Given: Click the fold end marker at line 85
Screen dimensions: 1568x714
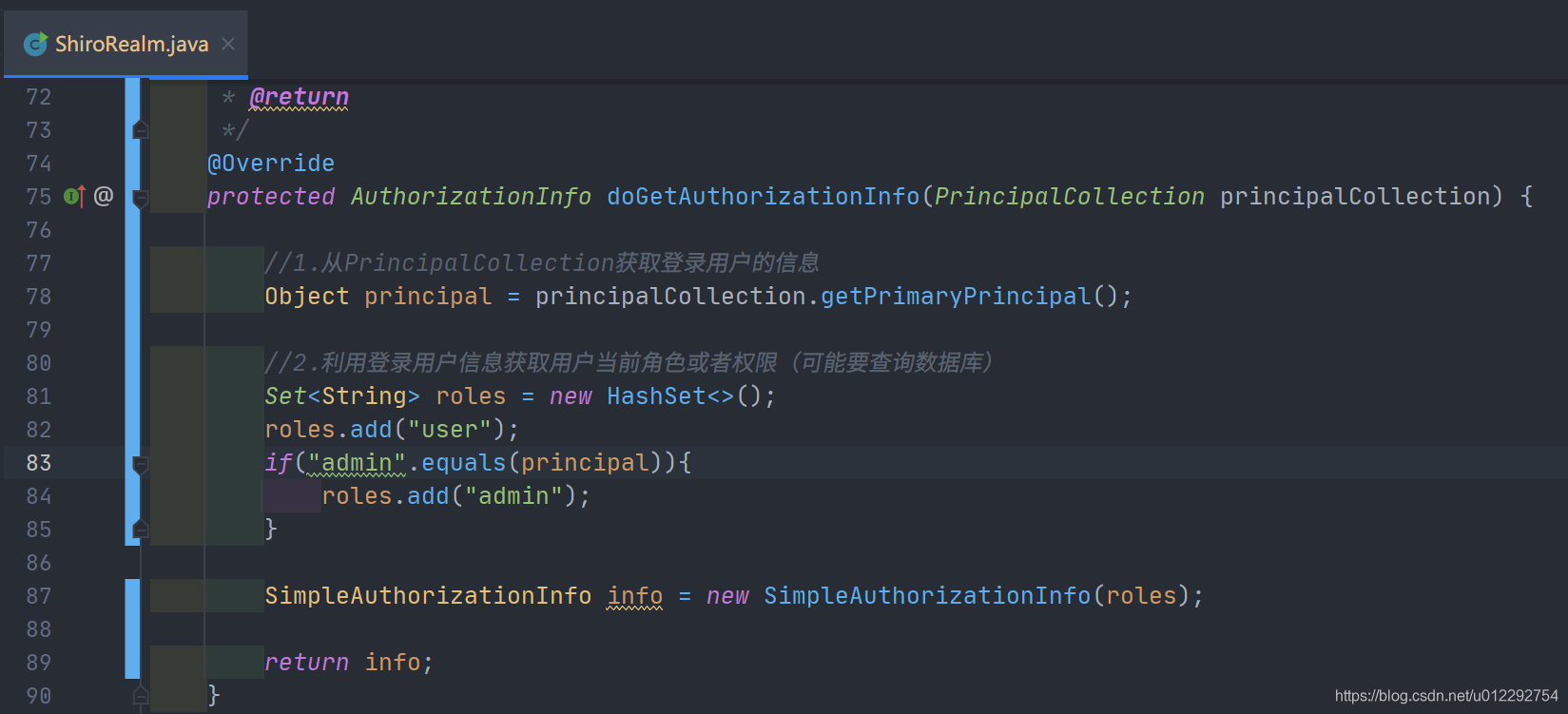Looking at the screenshot, I should coord(140,529).
